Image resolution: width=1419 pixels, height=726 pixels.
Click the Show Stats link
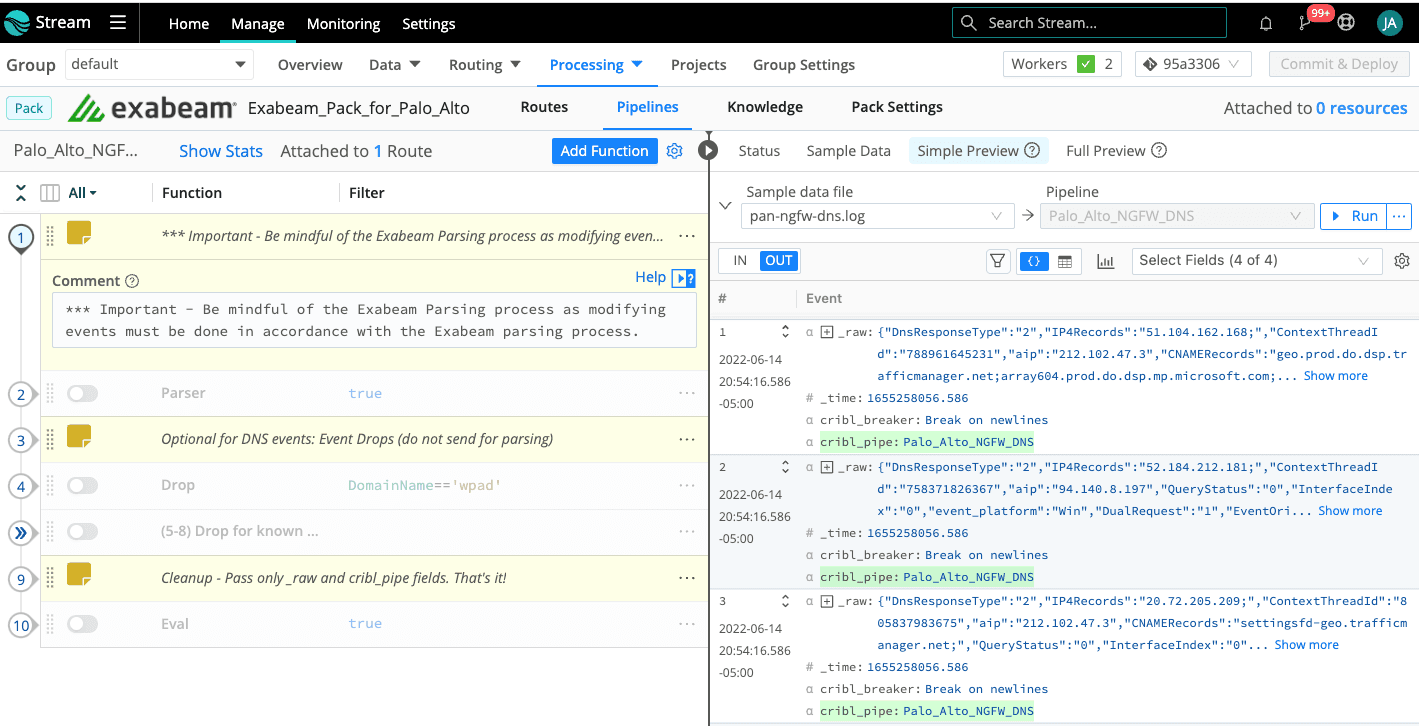pyautogui.click(x=220, y=151)
